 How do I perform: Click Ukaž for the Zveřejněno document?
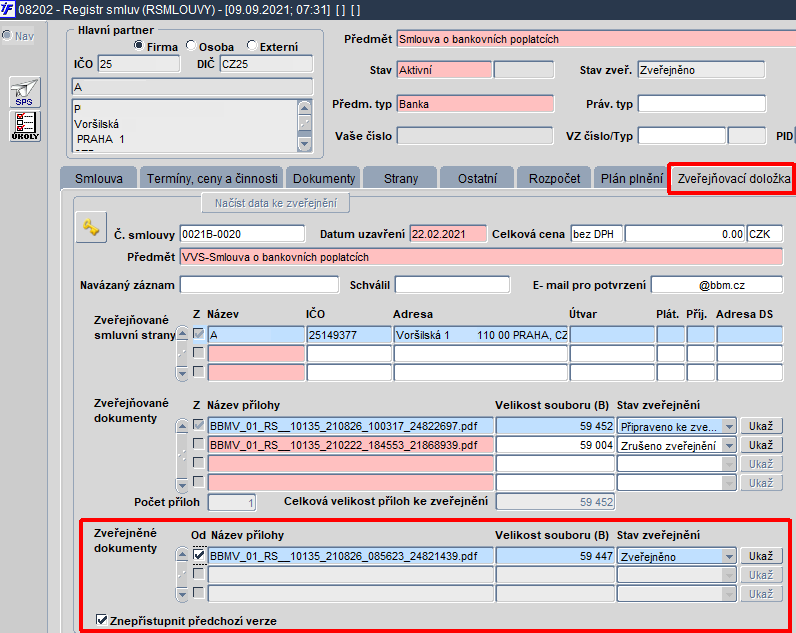(x=761, y=556)
